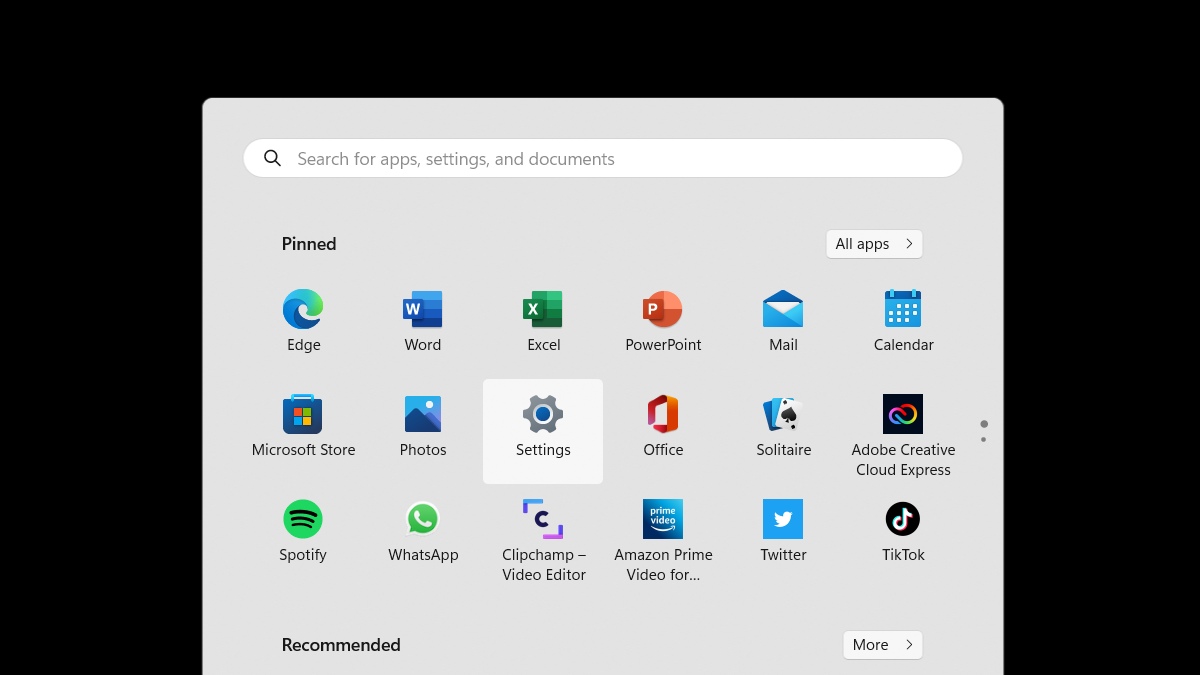
Task: Click the search magnifier icon
Action: click(x=272, y=158)
